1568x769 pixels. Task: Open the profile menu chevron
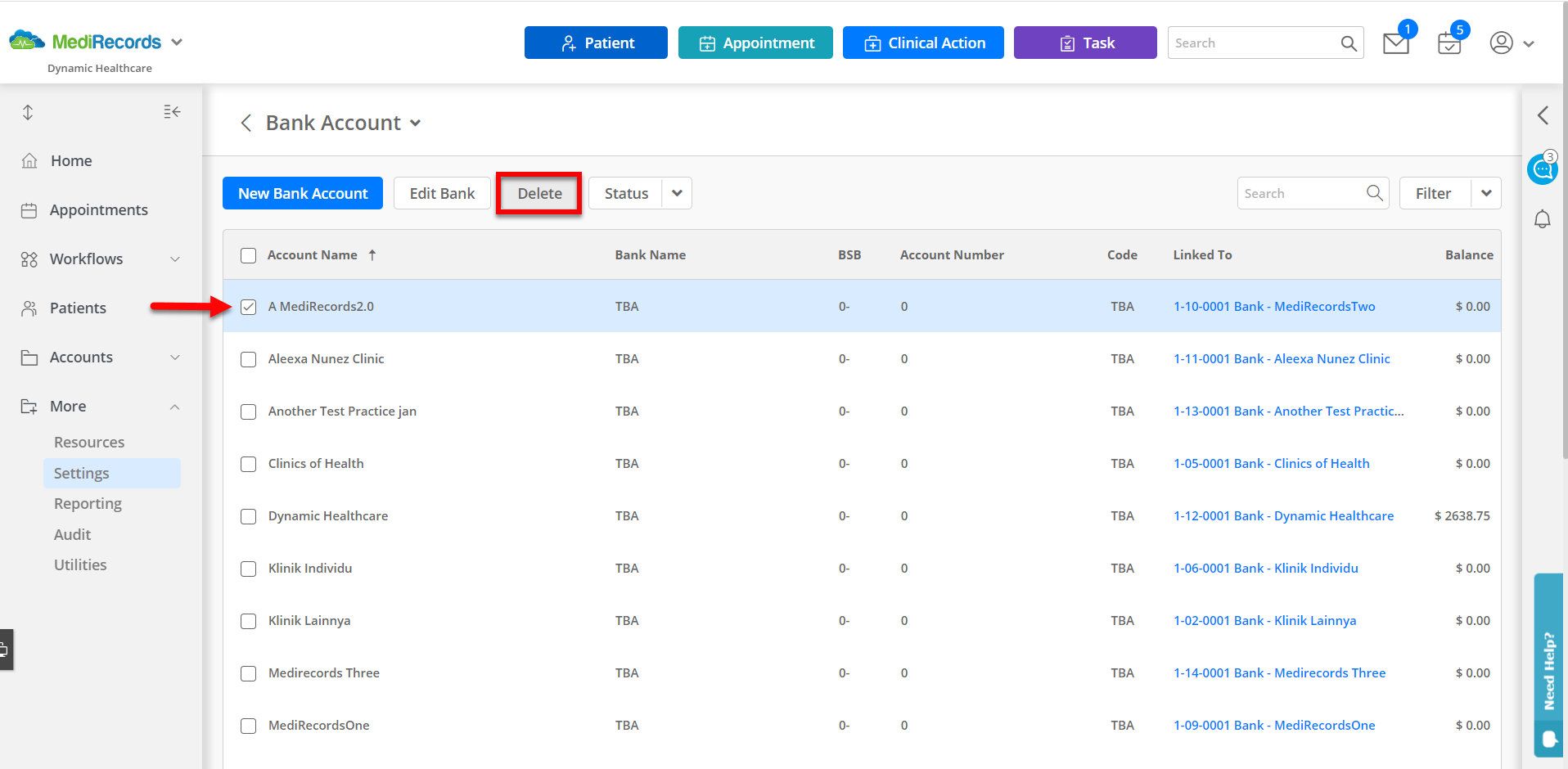pos(1528,44)
